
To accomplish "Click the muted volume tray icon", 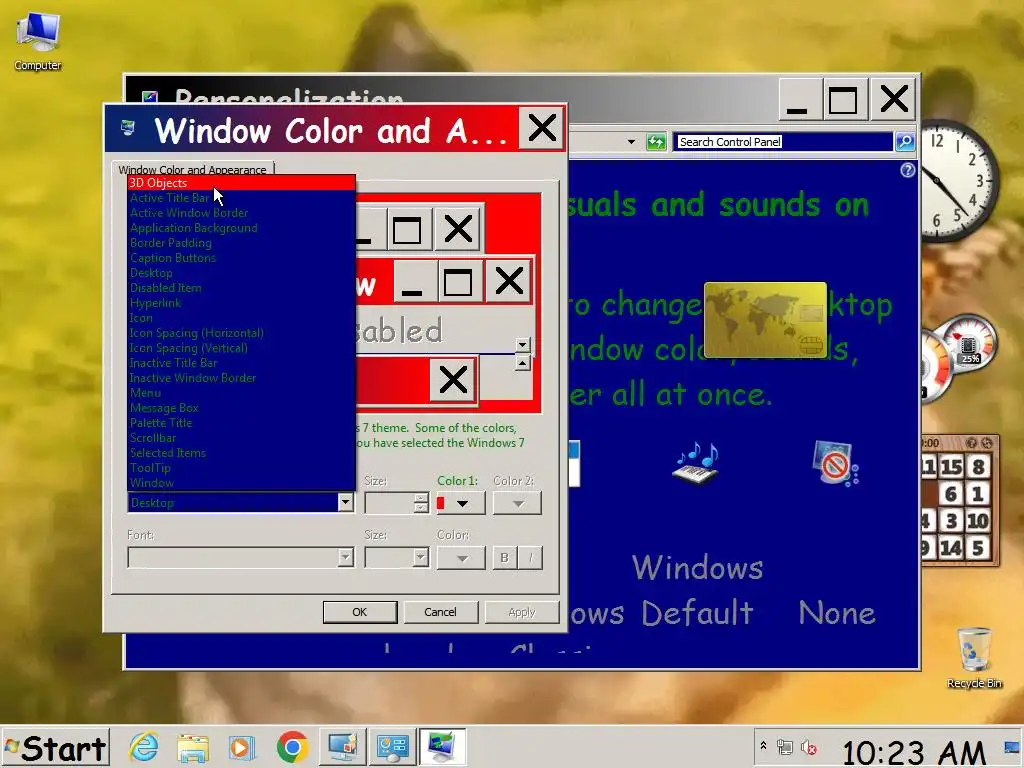I will tap(808, 747).
